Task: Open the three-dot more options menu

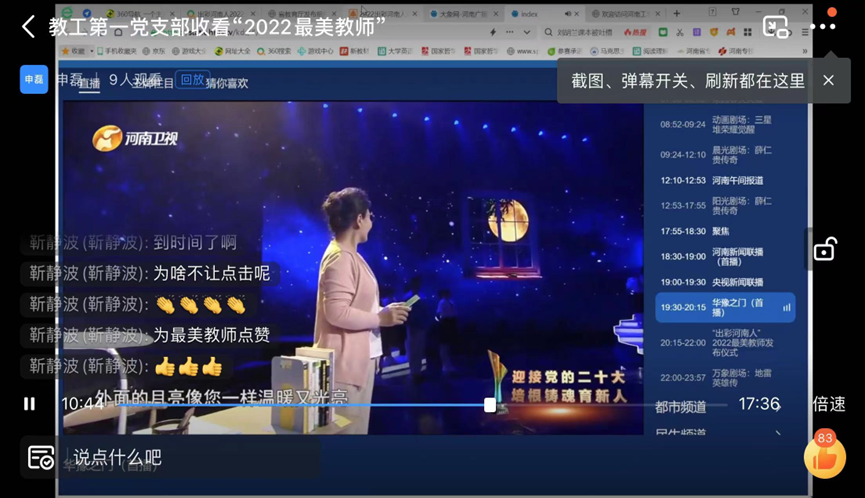Action: coord(823,27)
